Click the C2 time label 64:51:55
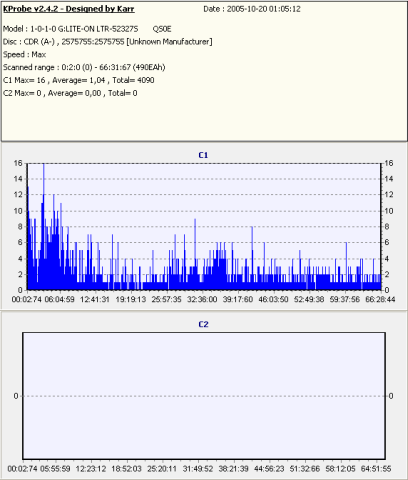The image size is (408, 480). 376,469
